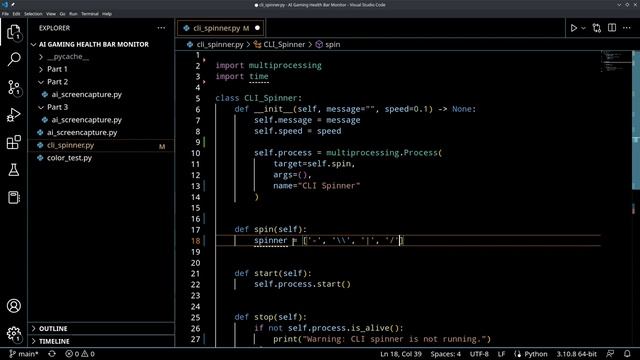Open Explorer Views and More Actions ellipsis
This screenshot has height=360, width=640.
[x=161, y=28]
